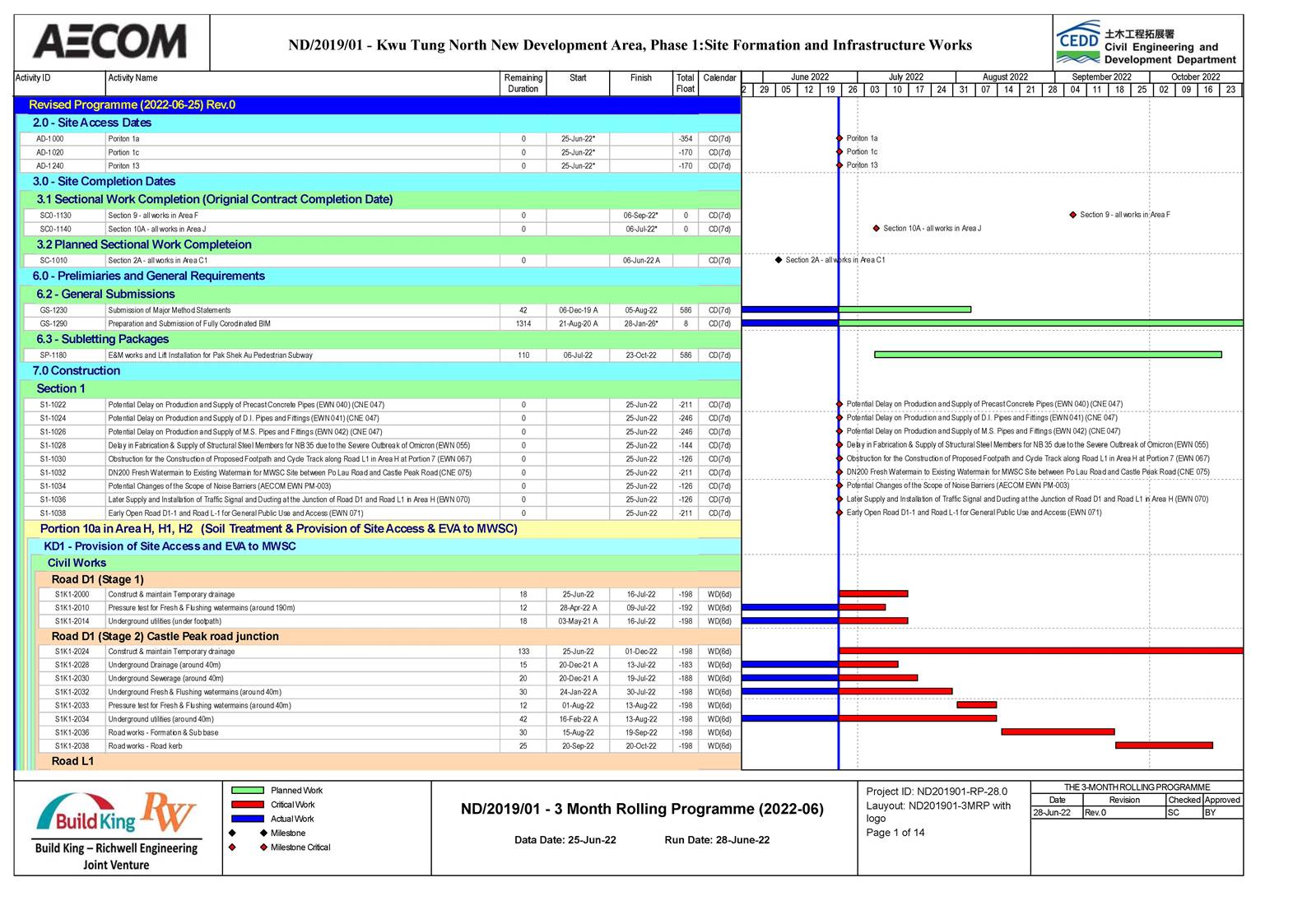Collapse the 3.0 - Site Completion Dates group
This screenshot has height=924, width=1307.
click(379, 182)
